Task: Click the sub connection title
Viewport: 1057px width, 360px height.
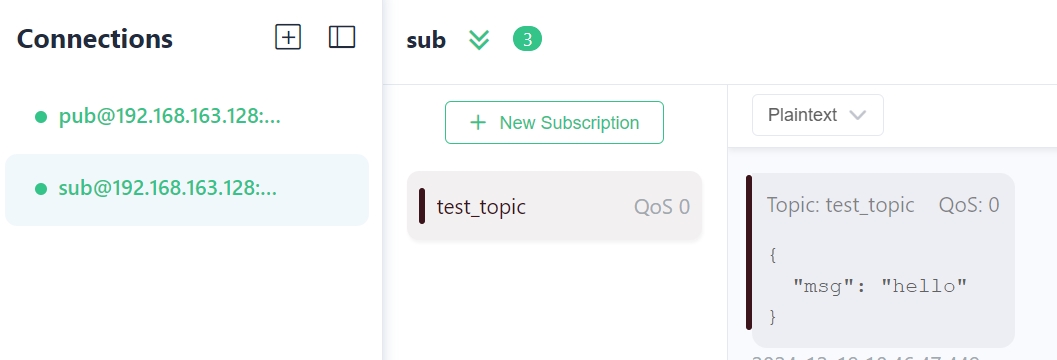Action: (x=426, y=40)
